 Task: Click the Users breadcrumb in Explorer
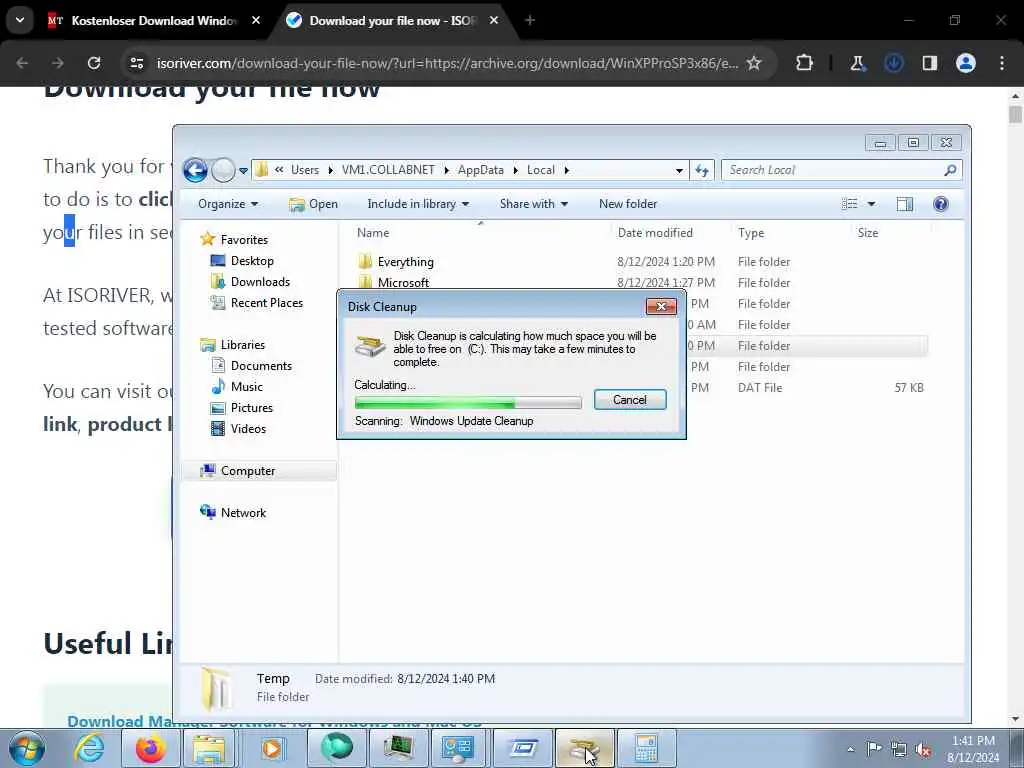click(305, 170)
